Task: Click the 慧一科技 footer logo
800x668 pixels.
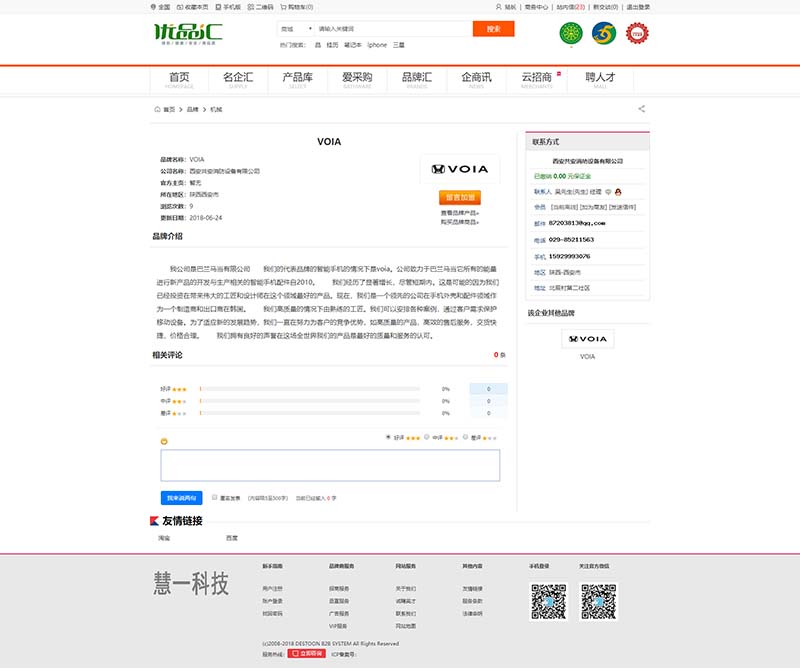Action: 191,583
